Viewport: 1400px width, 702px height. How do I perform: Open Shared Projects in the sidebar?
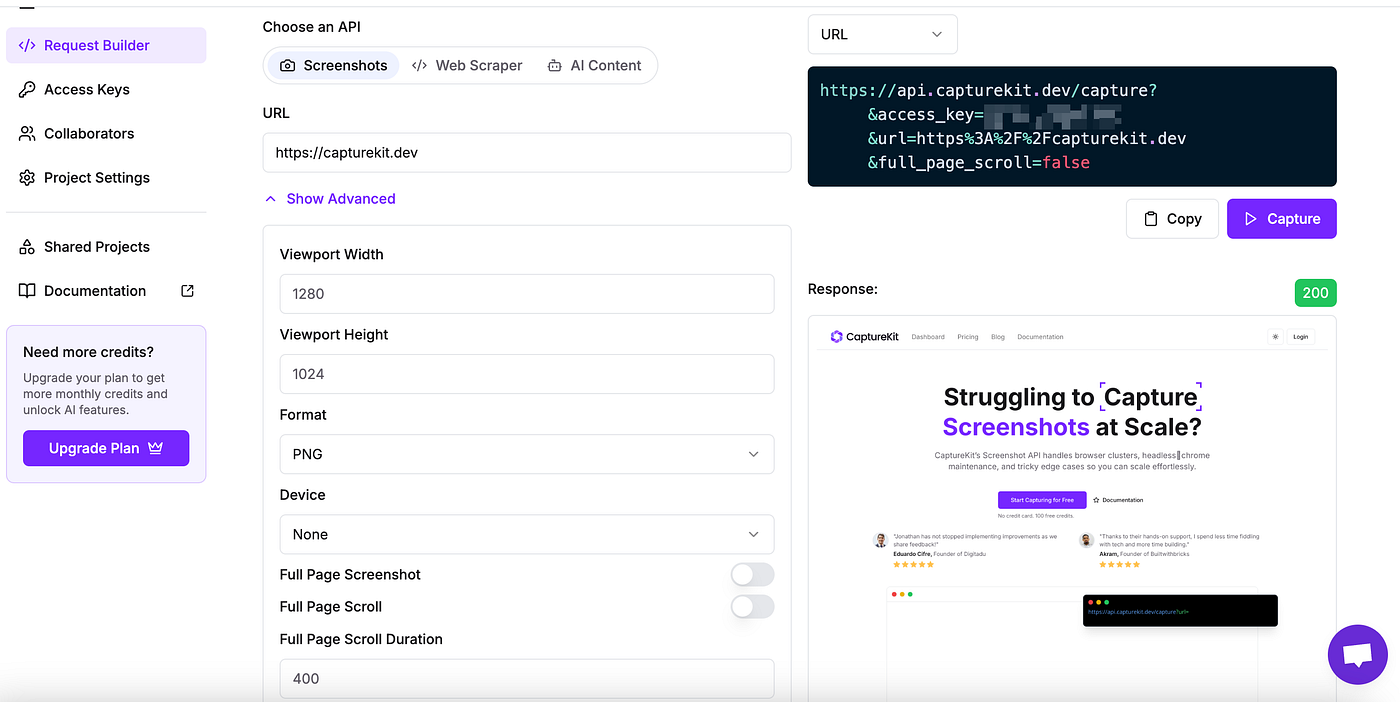(x=96, y=246)
